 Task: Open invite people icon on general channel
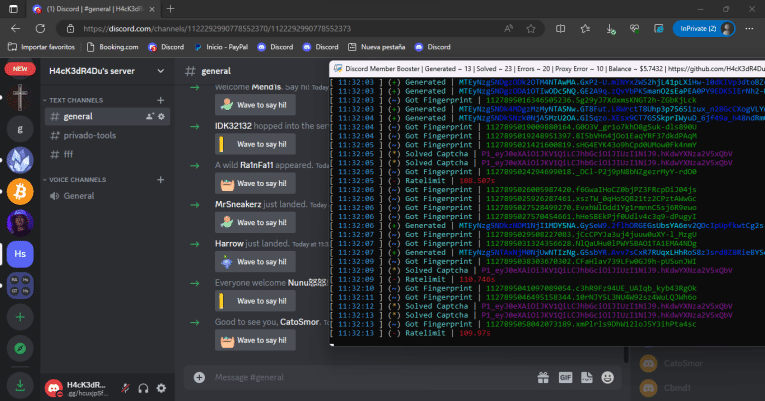(x=149, y=117)
